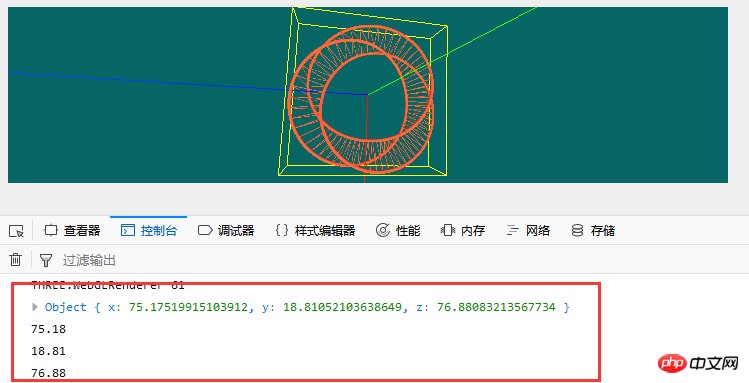The height and width of the screenshot is (383, 749).
Task: Clear console with the trash icon
Action: click(15, 260)
